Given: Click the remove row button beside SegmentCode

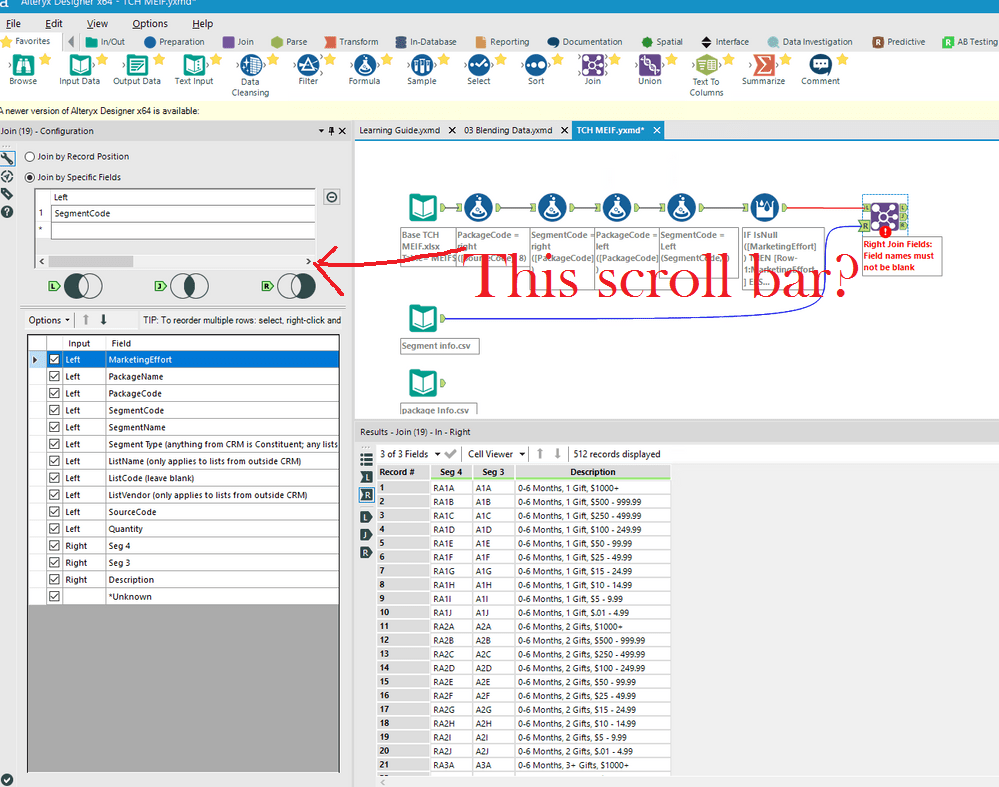Looking at the screenshot, I should click(x=329, y=196).
